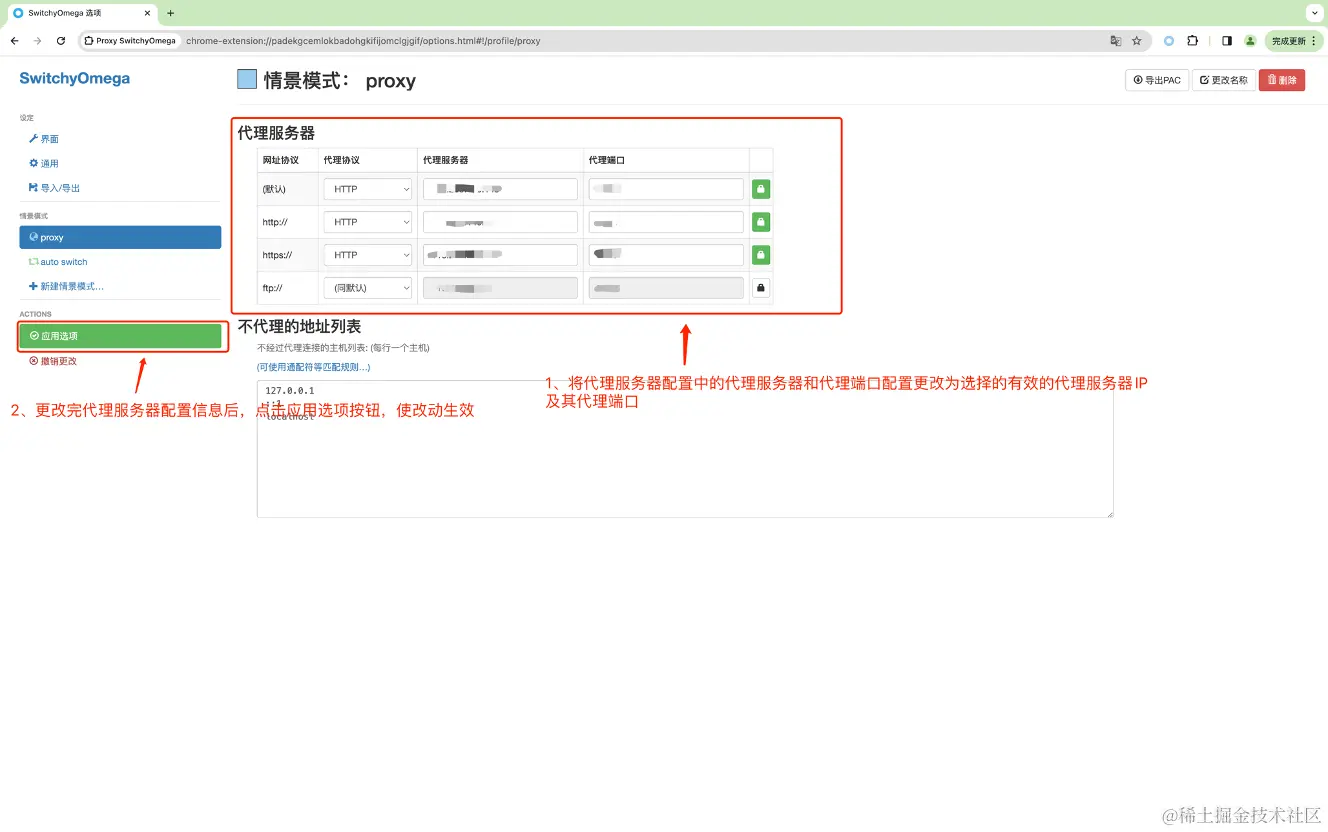Select the proxy profile in sidebar

coord(120,237)
